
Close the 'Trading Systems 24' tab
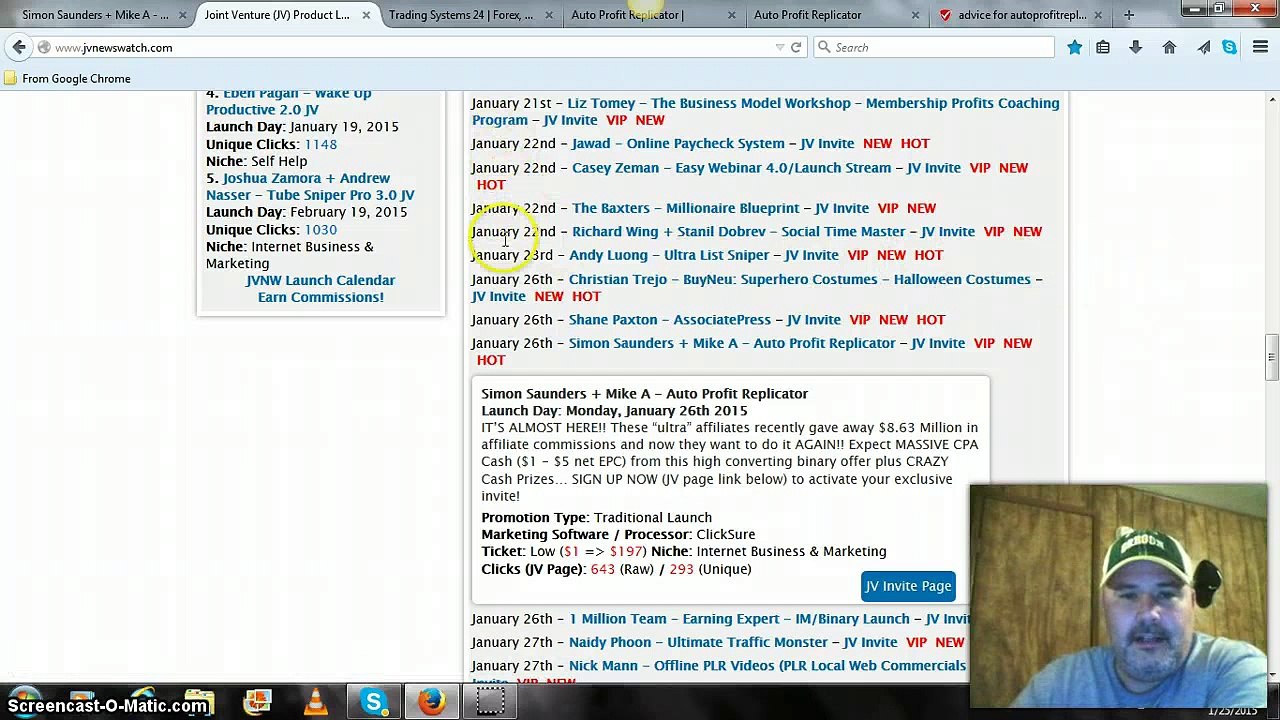coord(548,15)
